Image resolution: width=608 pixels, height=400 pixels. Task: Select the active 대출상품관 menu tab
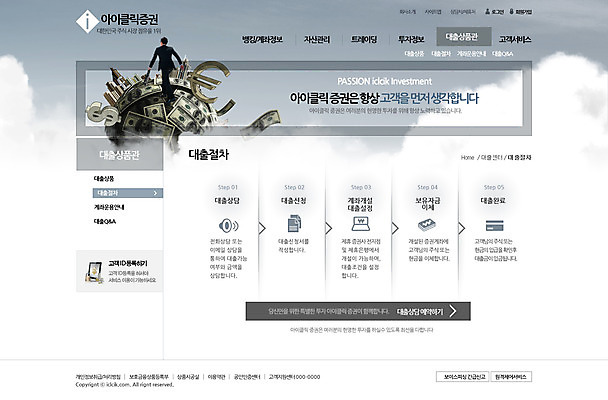(x=464, y=37)
